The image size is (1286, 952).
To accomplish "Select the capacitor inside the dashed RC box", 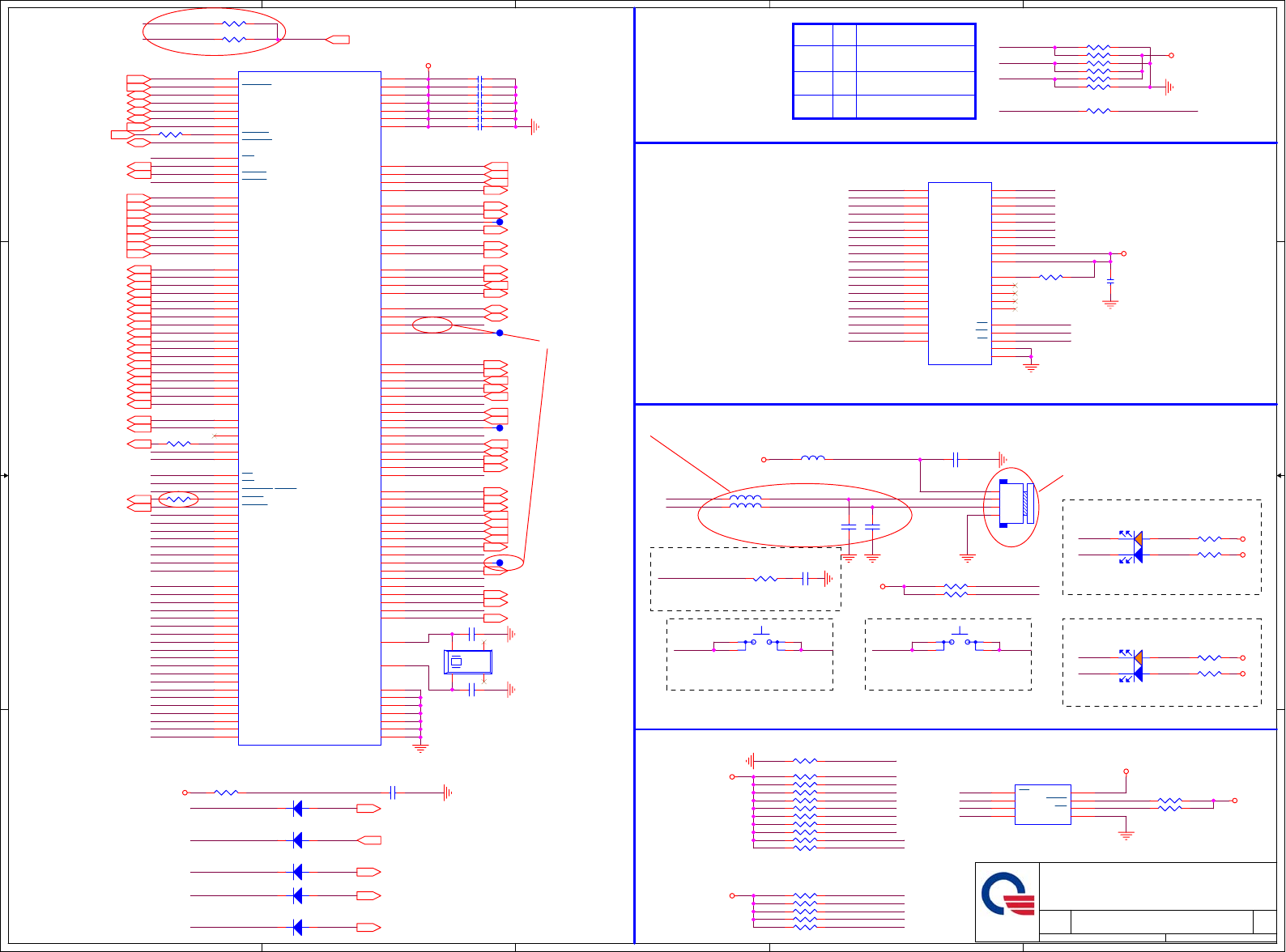I will click(805, 578).
